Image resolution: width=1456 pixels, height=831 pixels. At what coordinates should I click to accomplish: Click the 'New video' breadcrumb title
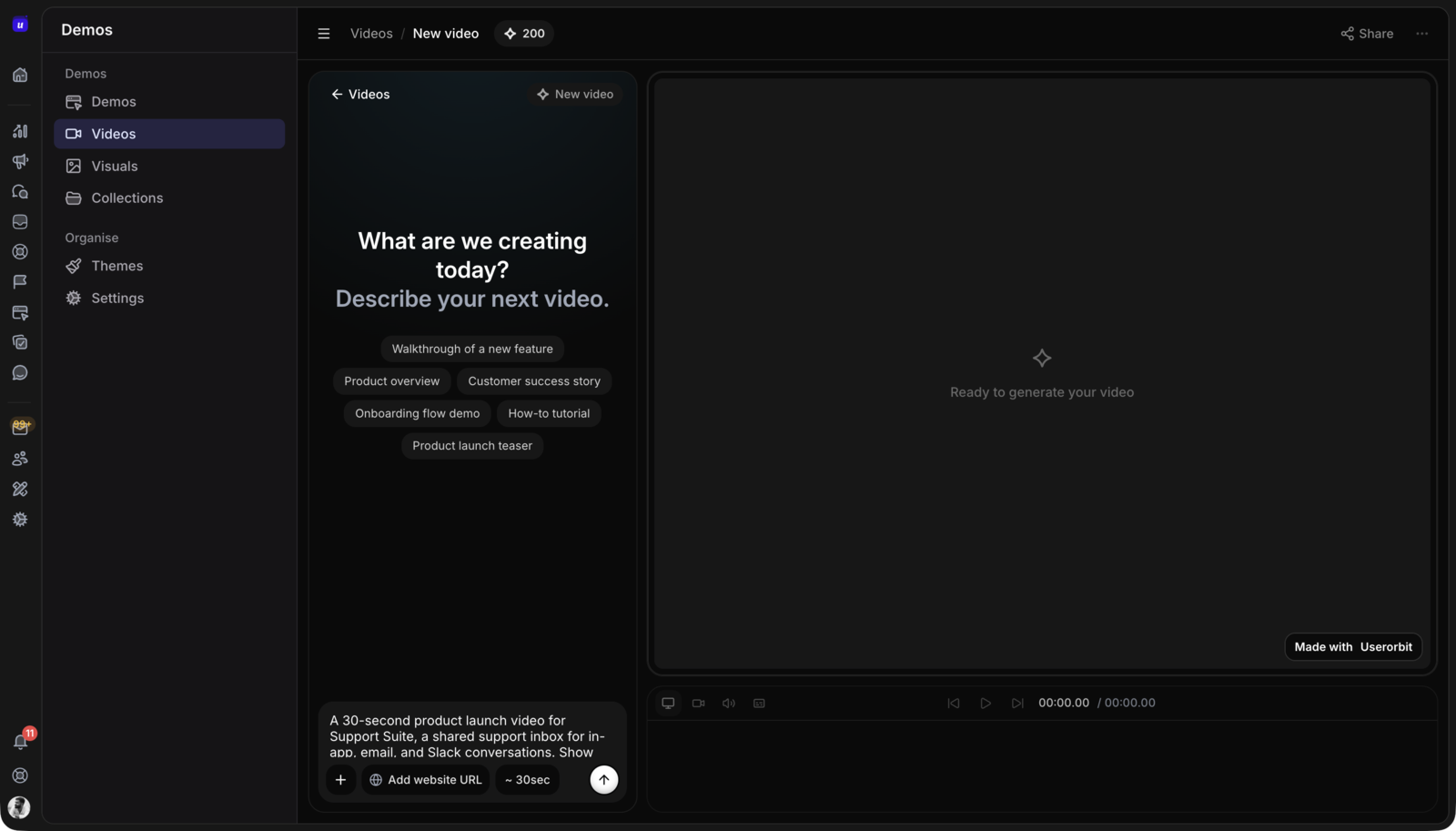point(446,34)
